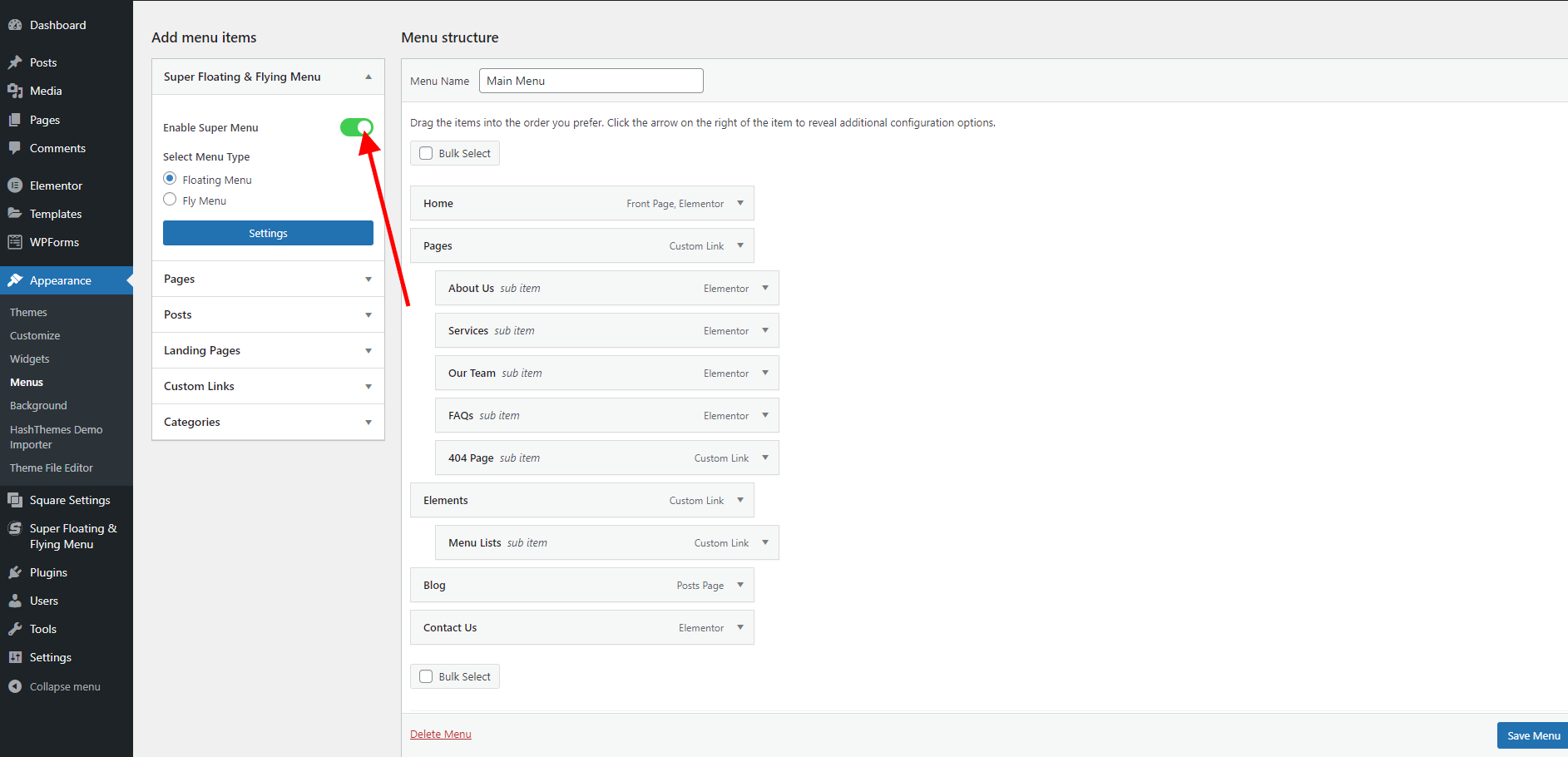Click the Super Floating & Flying Menu sidebar icon

[15, 528]
